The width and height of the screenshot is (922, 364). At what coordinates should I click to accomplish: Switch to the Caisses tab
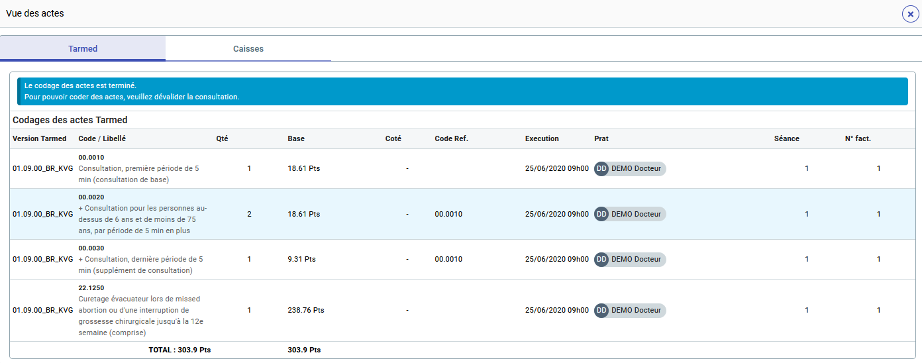tap(248, 49)
